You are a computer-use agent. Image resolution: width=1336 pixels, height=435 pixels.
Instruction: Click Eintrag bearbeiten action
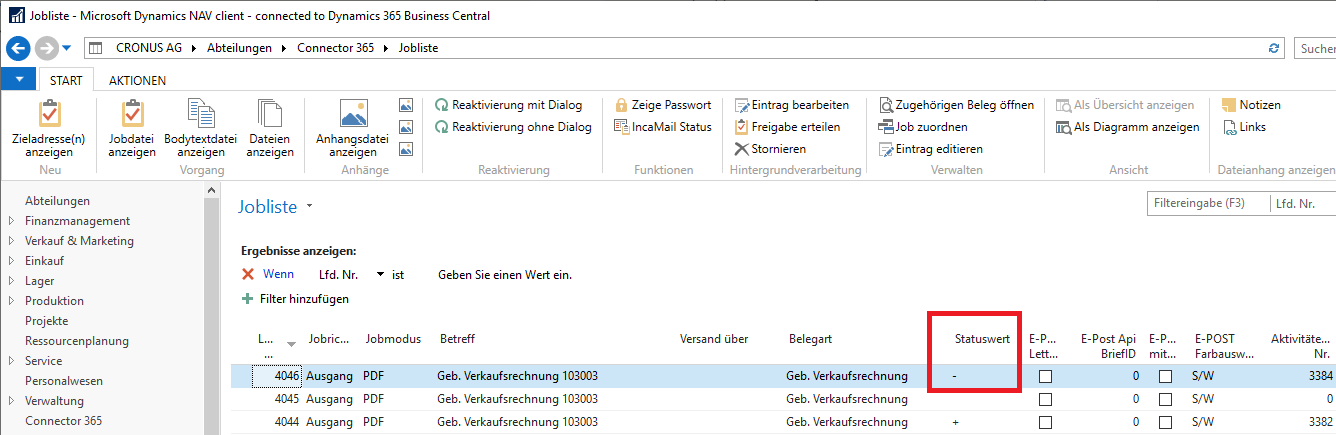pos(791,105)
